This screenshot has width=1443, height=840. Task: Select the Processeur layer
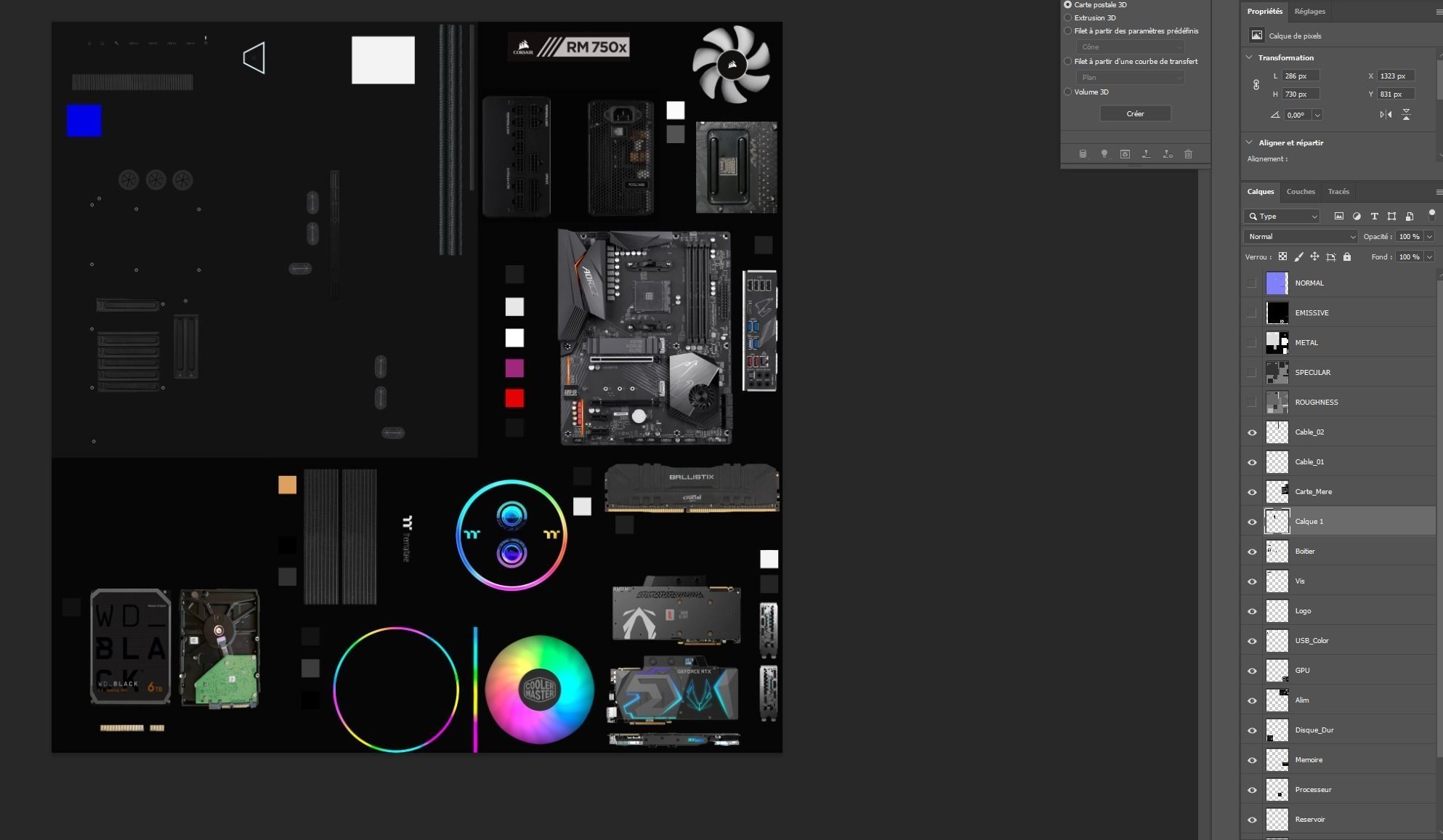click(1339, 790)
